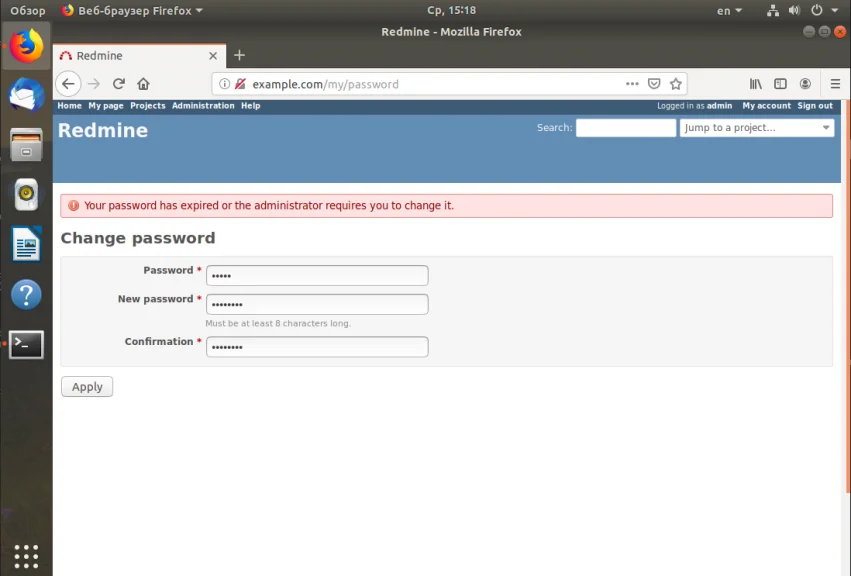Open My page in Redmine menu

pos(106,106)
